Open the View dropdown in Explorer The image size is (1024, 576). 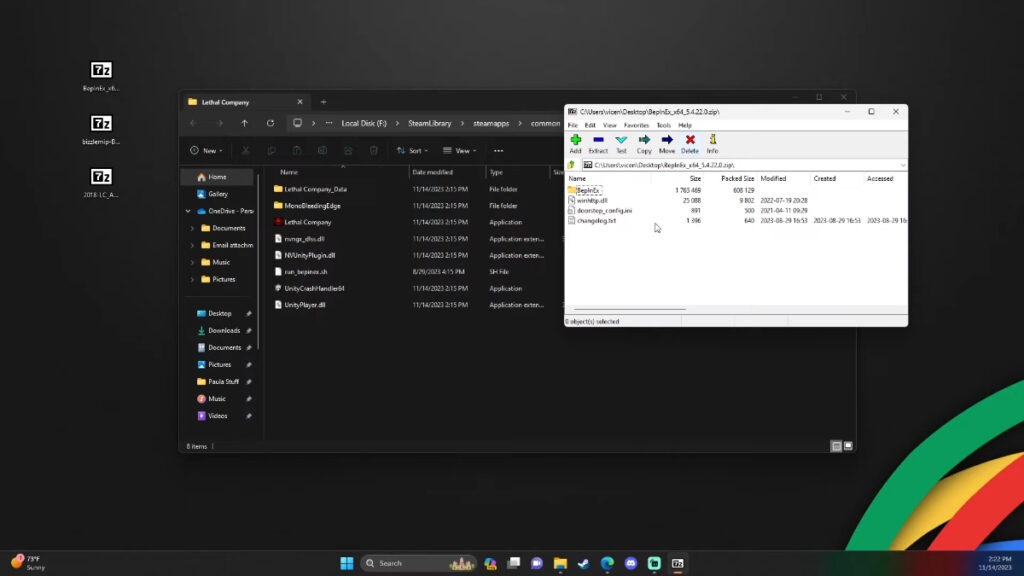coord(461,151)
